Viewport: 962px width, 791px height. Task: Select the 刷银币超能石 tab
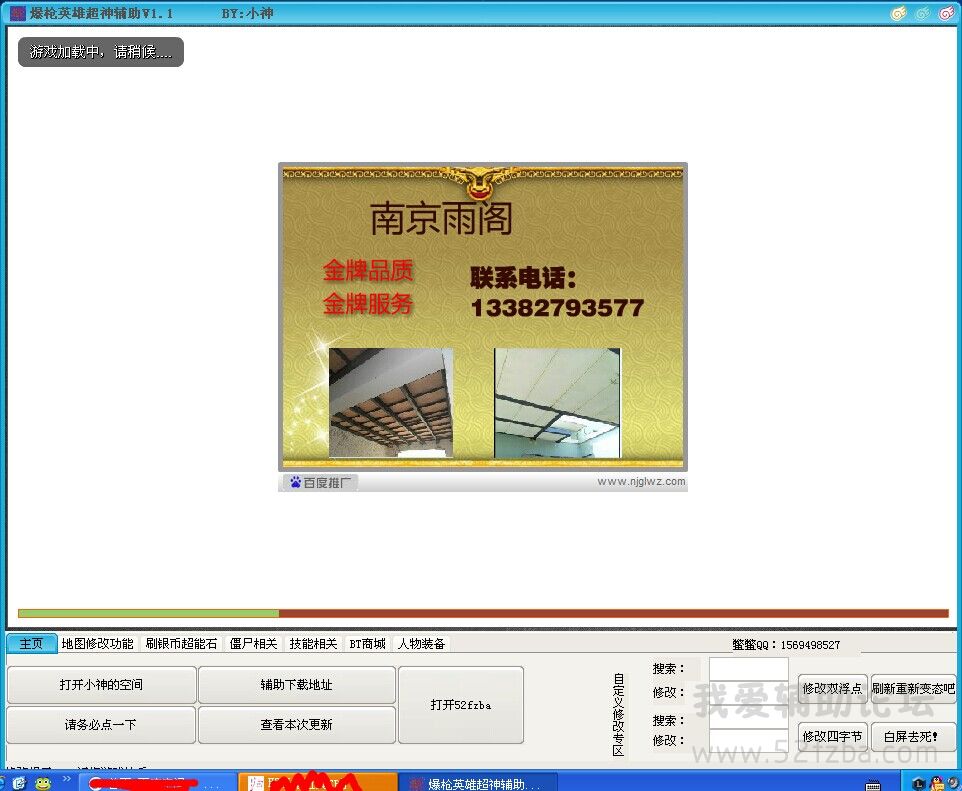tap(181, 644)
